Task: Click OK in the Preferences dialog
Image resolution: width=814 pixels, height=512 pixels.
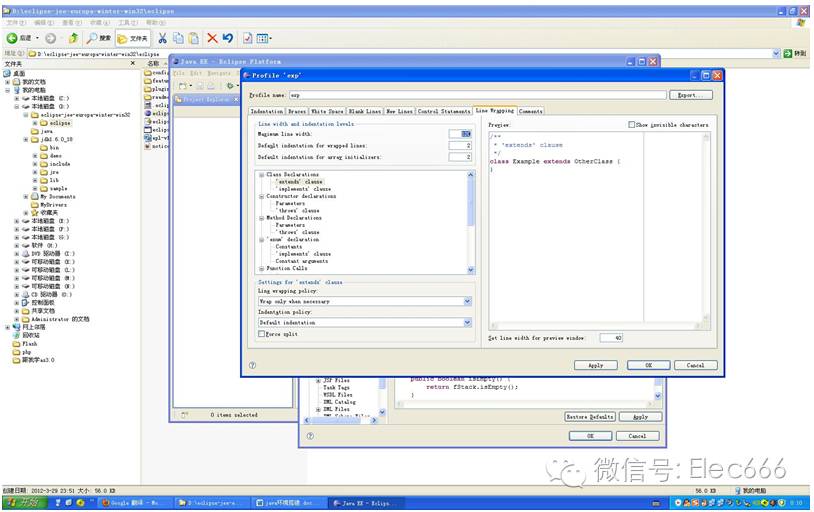Action: tap(590, 436)
